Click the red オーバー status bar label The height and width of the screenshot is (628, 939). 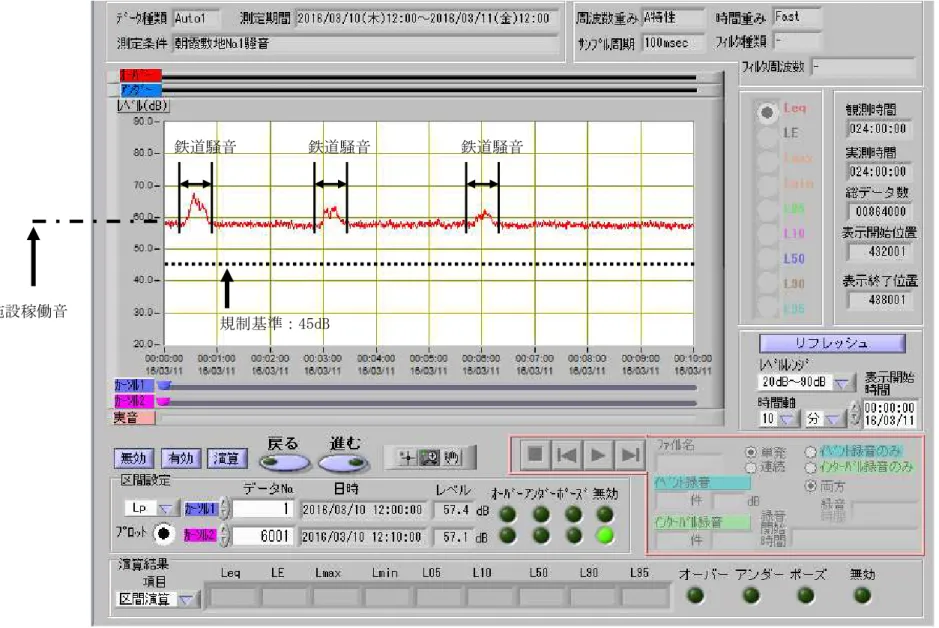pyautogui.click(x=140, y=75)
